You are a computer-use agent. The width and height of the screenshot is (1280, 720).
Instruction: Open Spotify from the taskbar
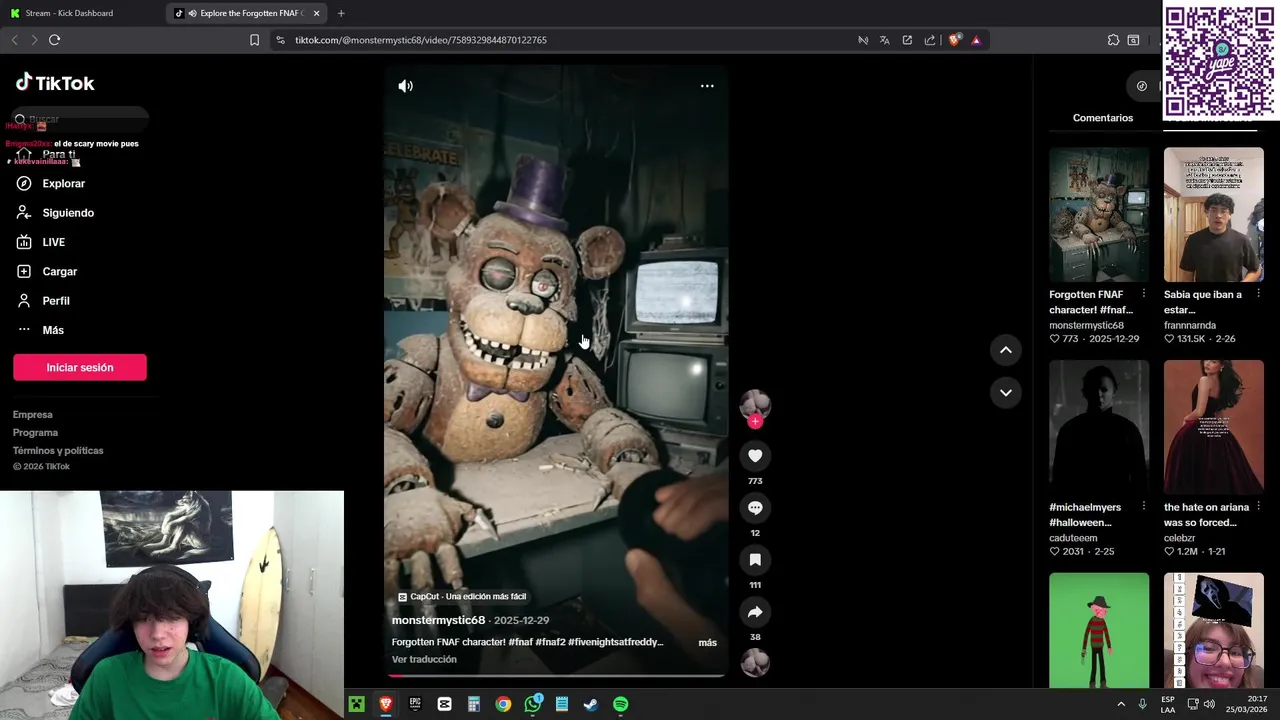pos(621,705)
